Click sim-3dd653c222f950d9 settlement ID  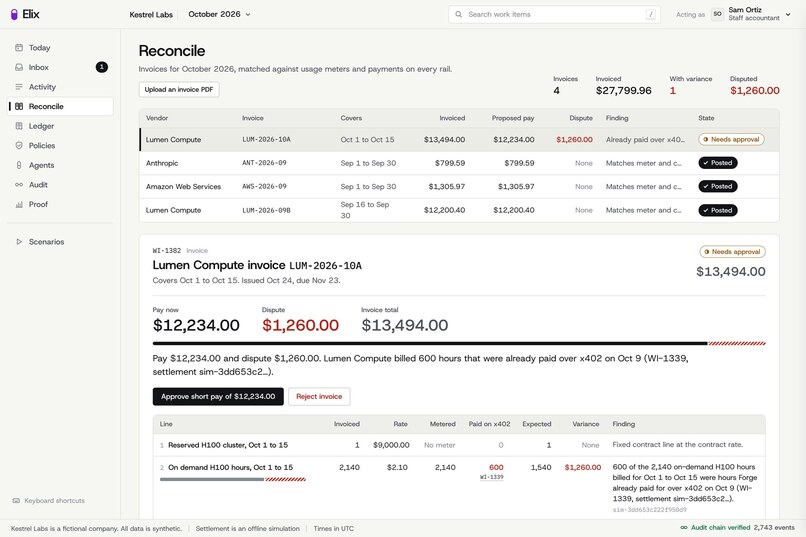tap(649, 510)
